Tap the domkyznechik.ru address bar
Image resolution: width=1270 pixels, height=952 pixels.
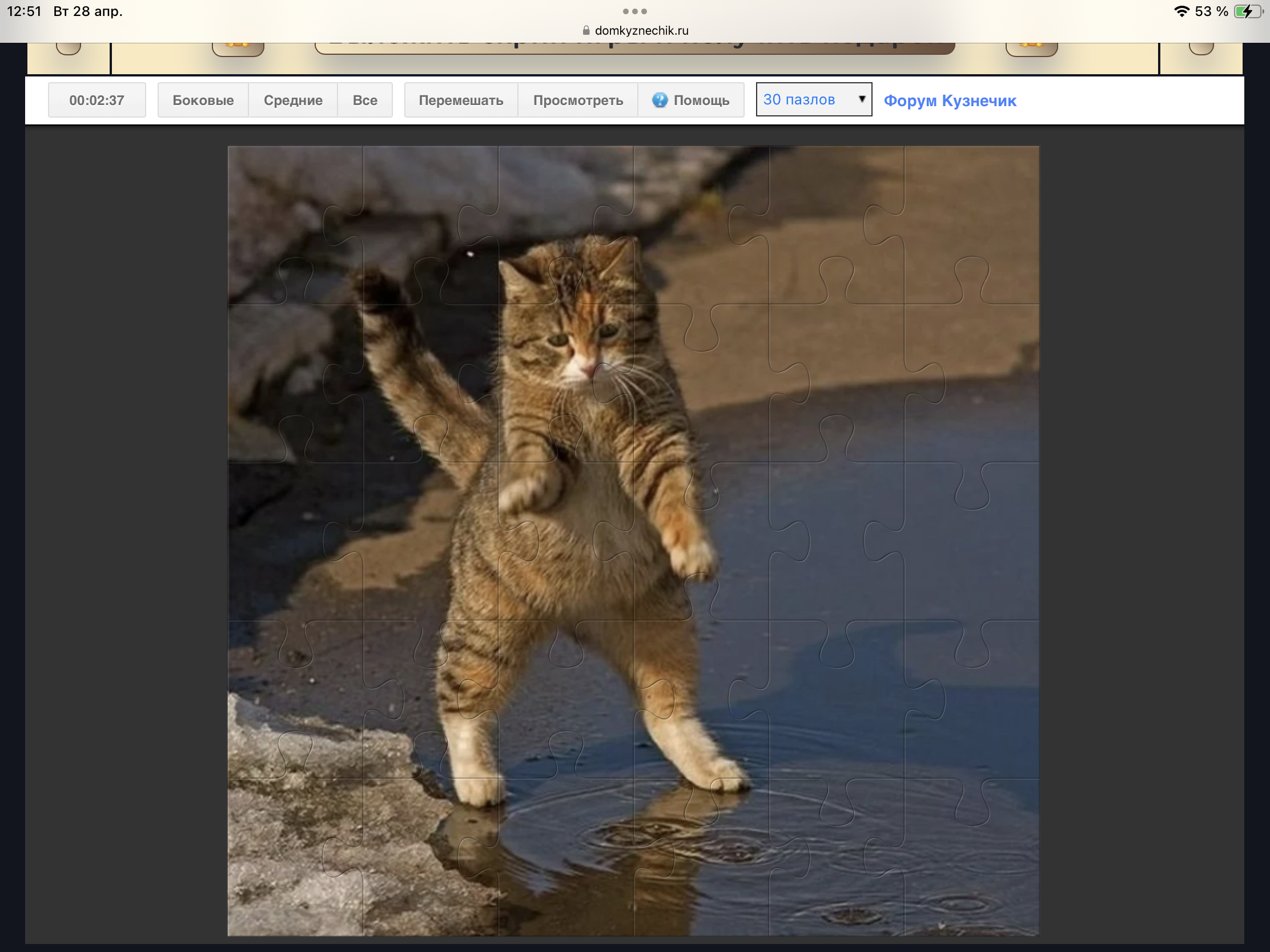(x=641, y=30)
